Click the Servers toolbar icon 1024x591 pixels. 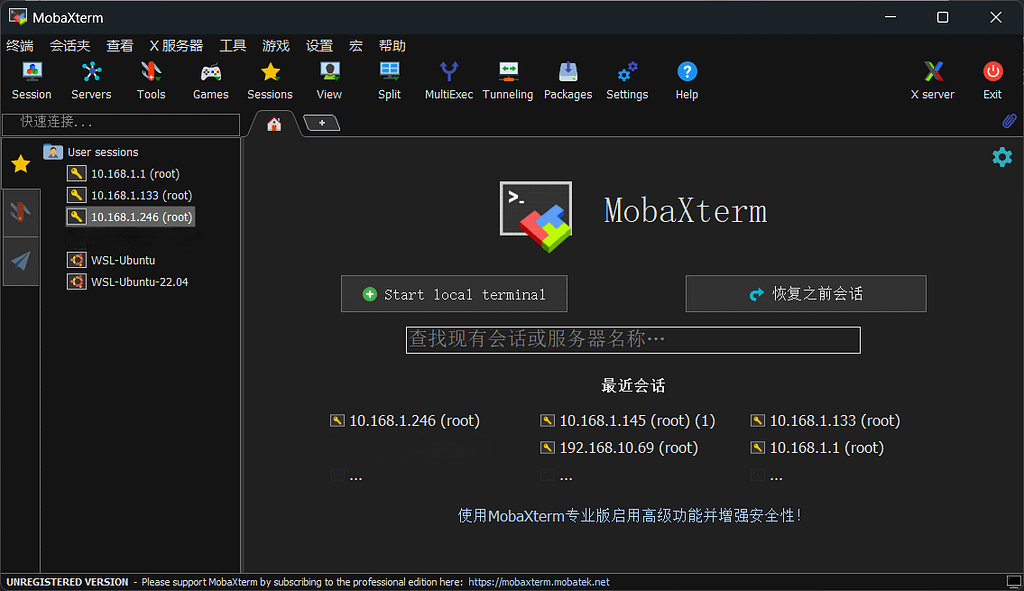(x=91, y=80)
